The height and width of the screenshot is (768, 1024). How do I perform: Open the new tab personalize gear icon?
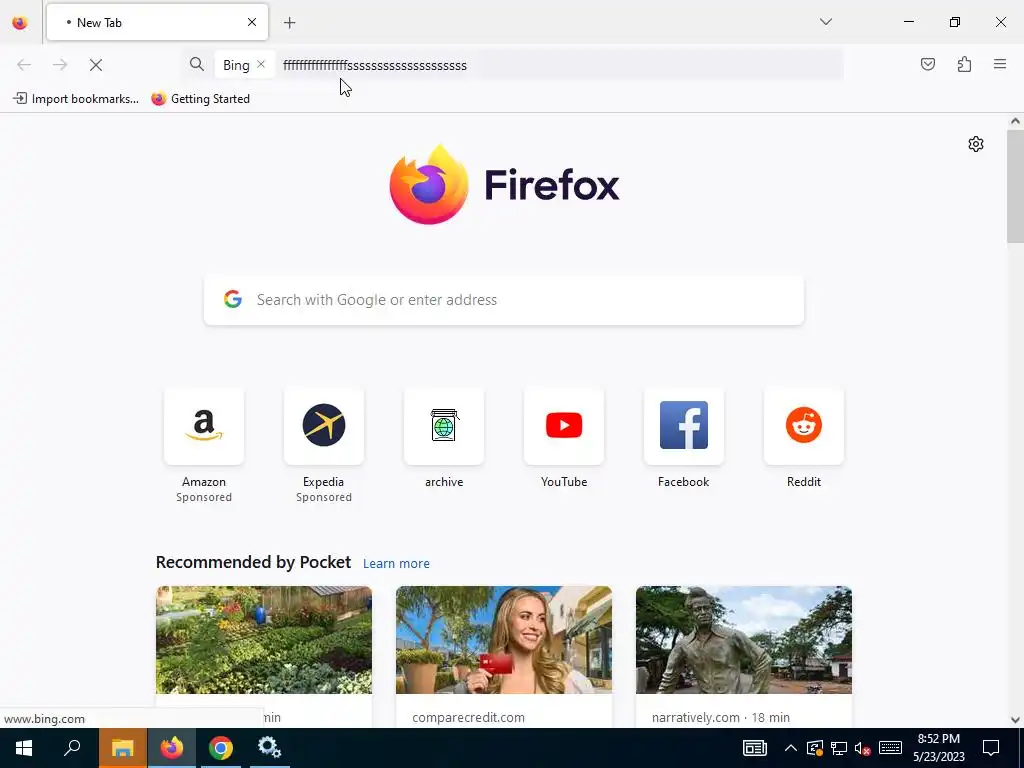point(976,144)
